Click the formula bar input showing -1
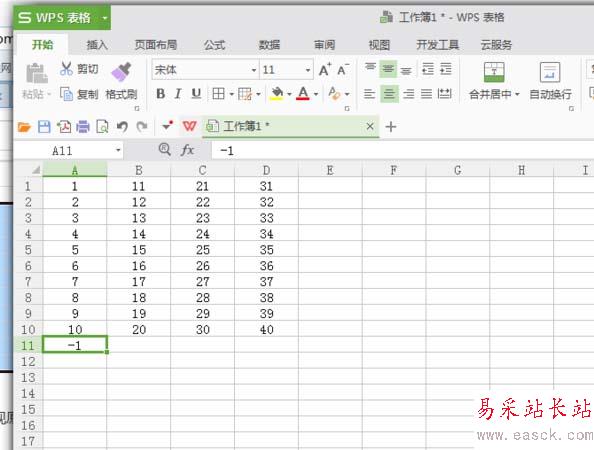 (x=402, y=151)
